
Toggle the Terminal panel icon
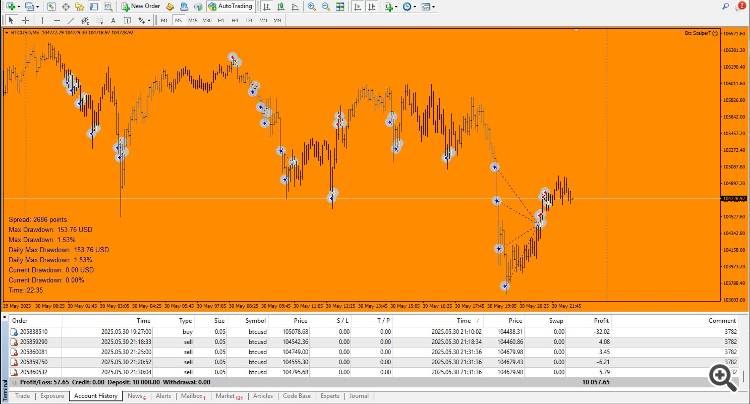[94, 7]
